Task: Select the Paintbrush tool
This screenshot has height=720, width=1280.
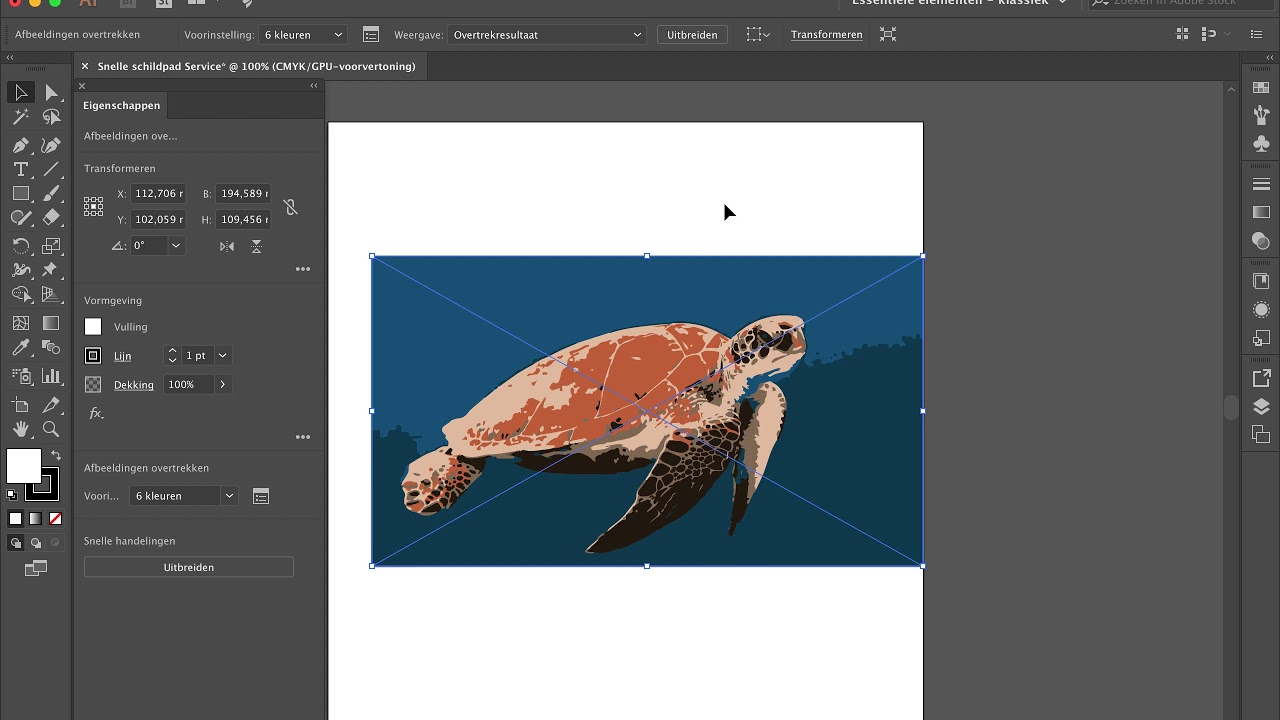Action: [x=51, y=194]
